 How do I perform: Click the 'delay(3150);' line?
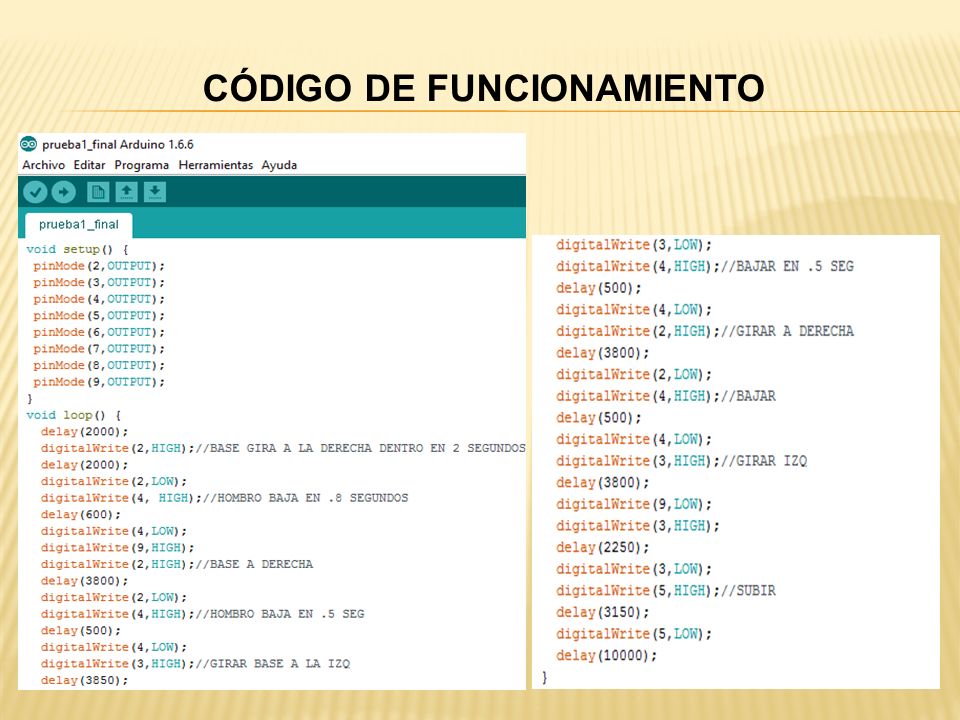(602, 612)
